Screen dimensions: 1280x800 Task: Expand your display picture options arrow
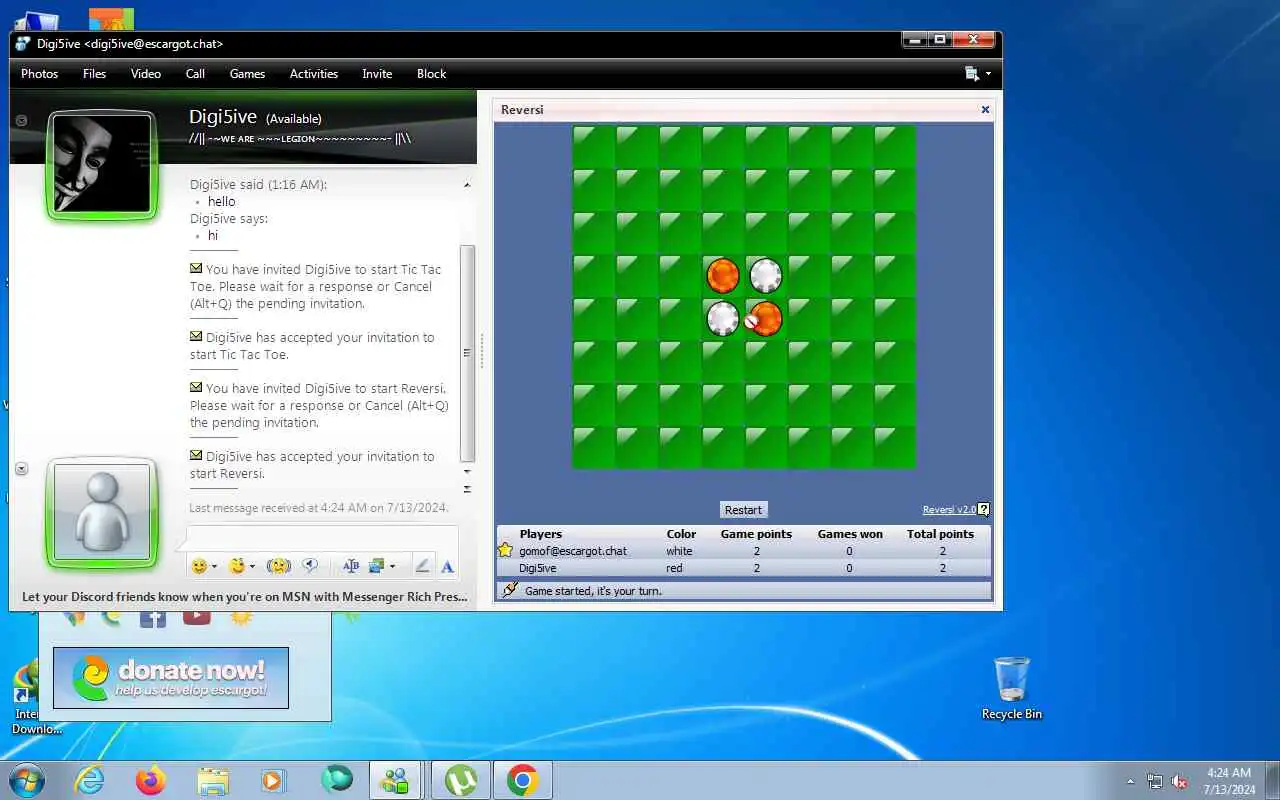click(x=21, y=468)
